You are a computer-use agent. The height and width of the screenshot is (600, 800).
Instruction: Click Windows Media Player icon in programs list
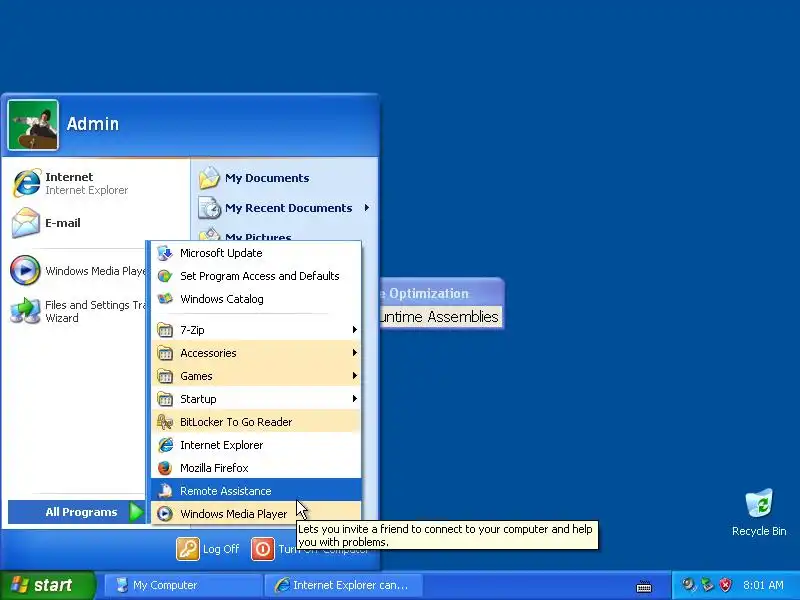[165, 514]
